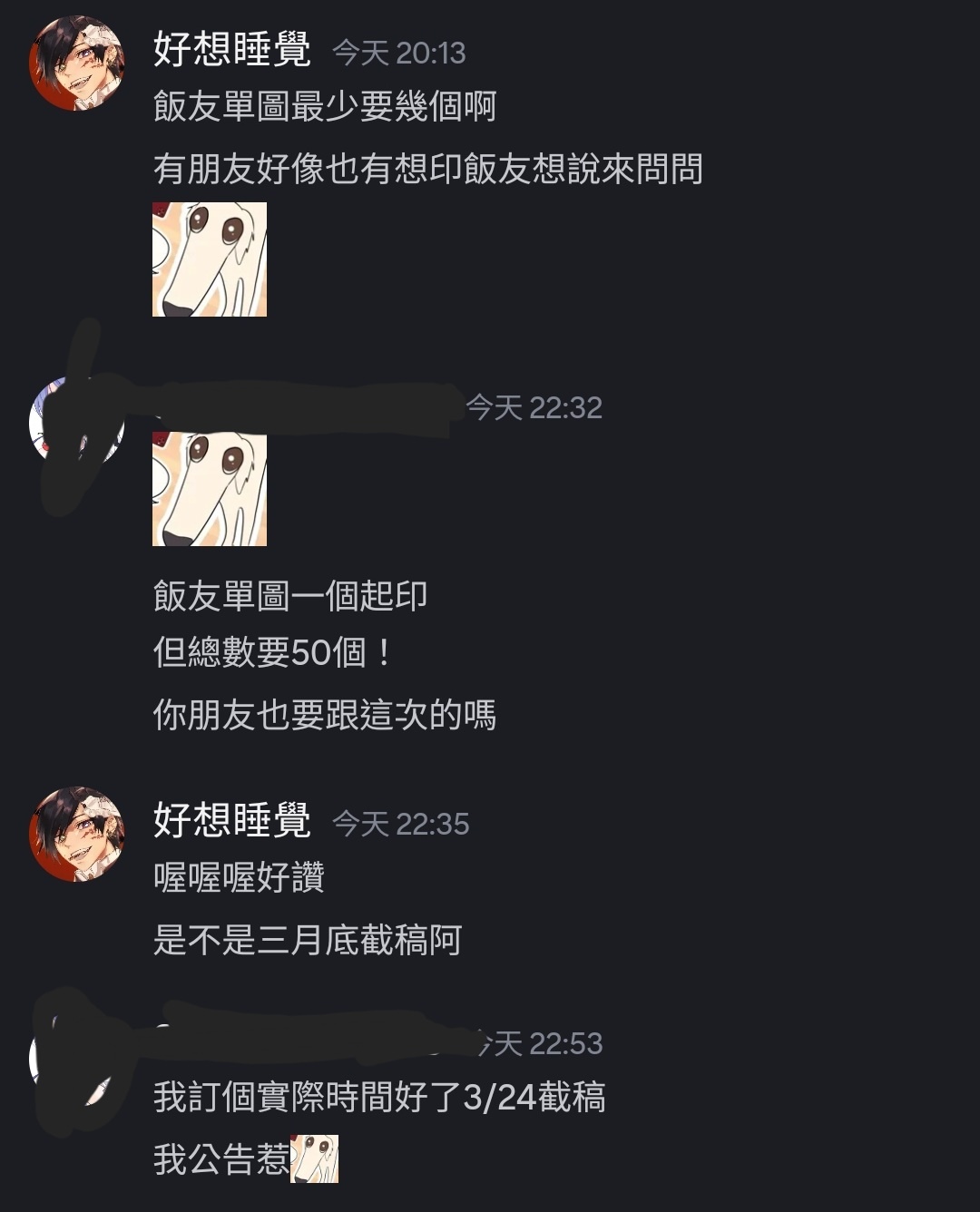This screenshot has width=980, height=1212.
Task: Select message 有朋友好像也有想印飯友想說來問問
Action: [428, 169]
